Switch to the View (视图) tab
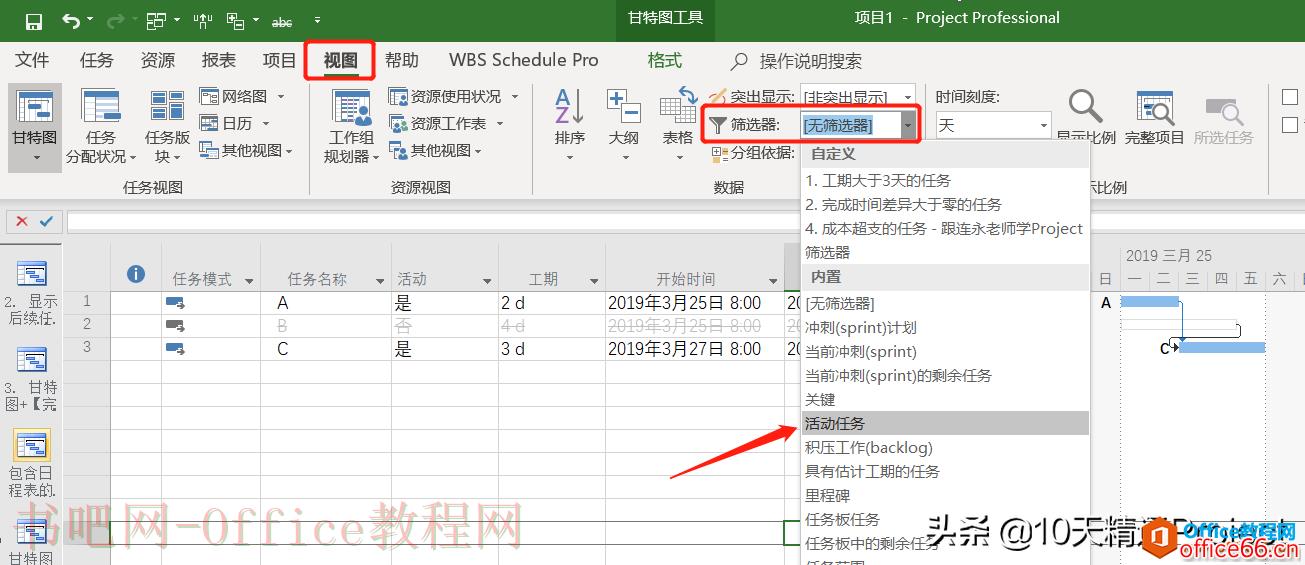The image size is (1305, 565). pyautogui.click(x=340, y=61)
